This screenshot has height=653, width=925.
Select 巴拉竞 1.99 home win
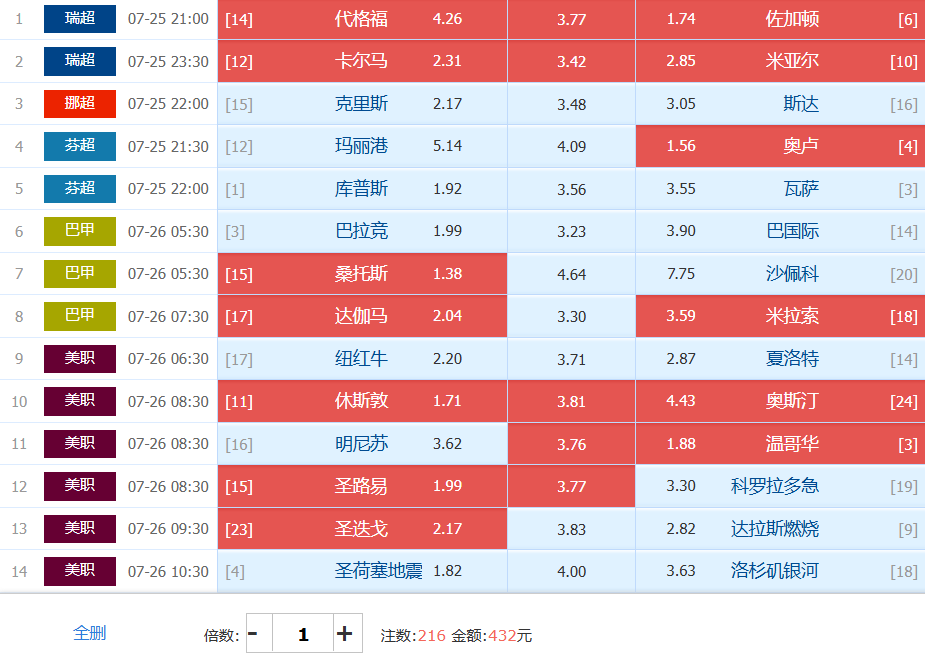click(x=362, y=231)
